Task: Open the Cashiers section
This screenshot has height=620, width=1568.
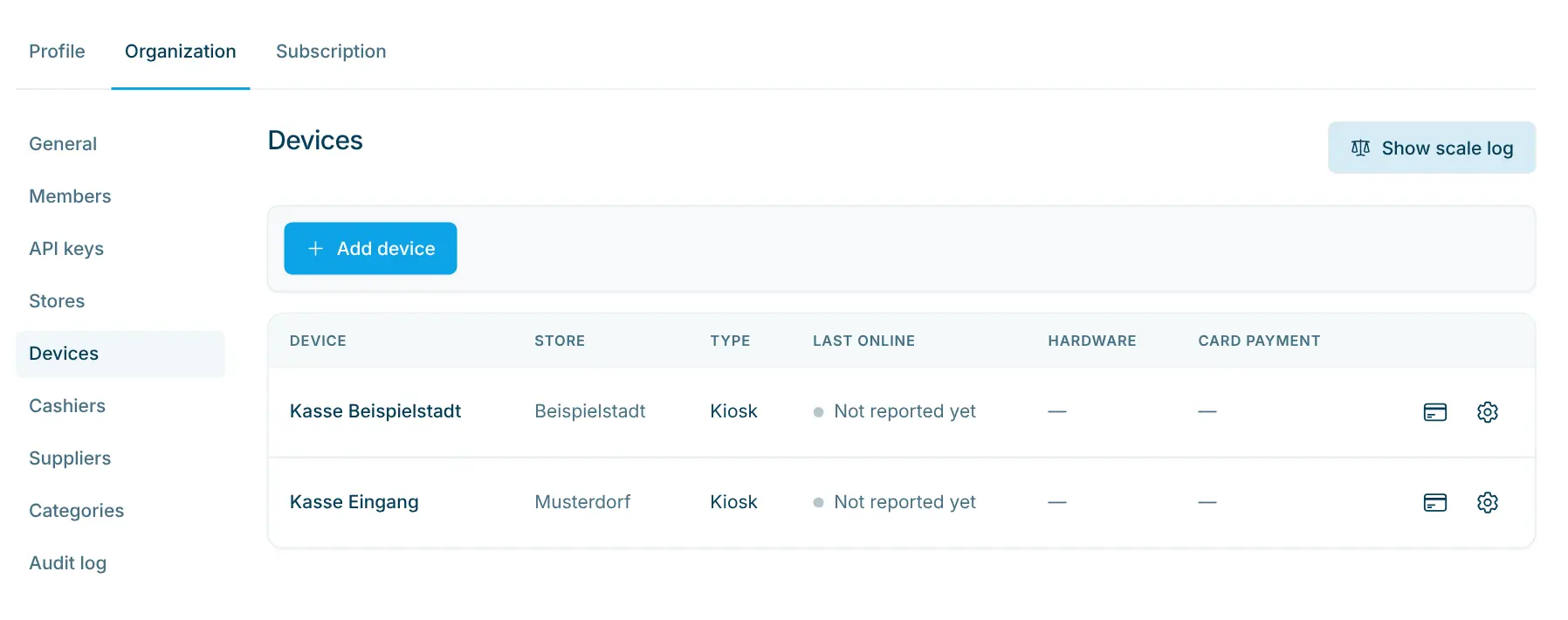Action: tap(67, 406)
